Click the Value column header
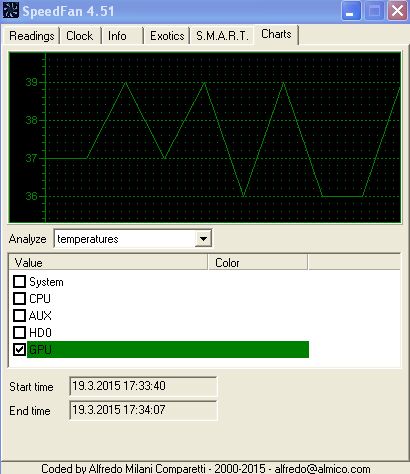Screen dimensions: 410x474 click(108, 263)
